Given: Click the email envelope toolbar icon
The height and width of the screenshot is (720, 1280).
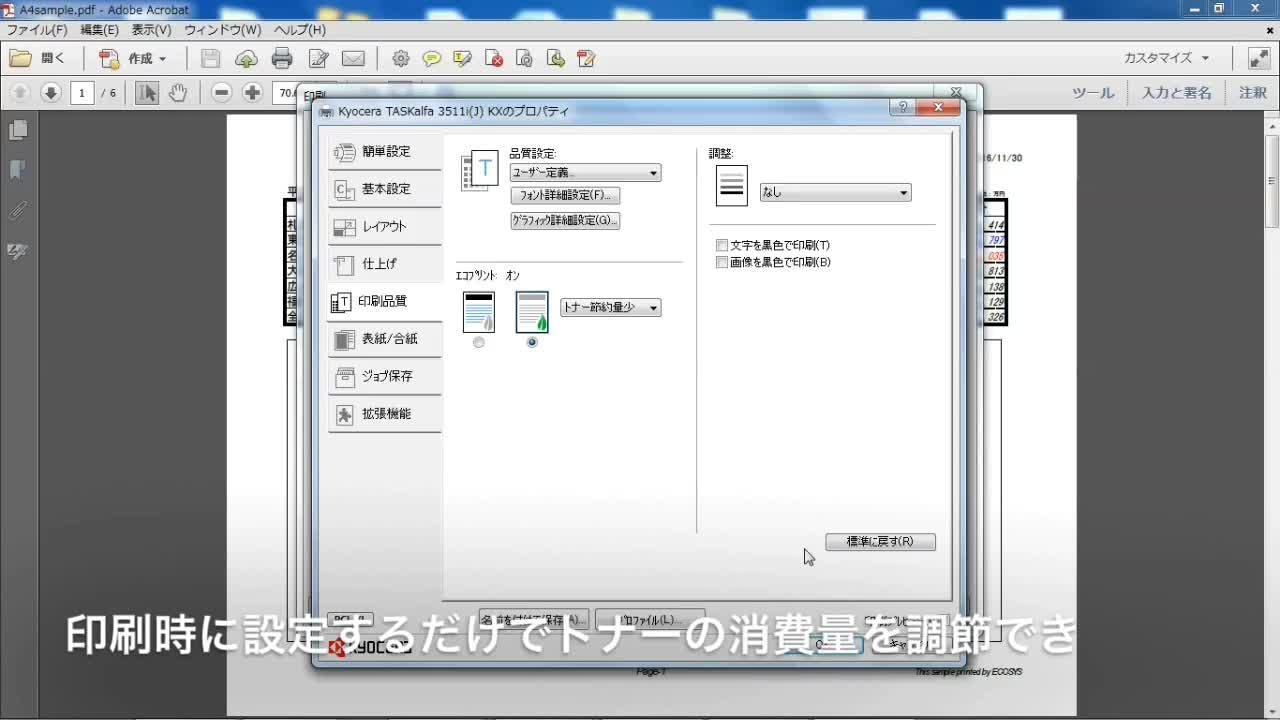Looking at the screenshot, I should point(353,59).
